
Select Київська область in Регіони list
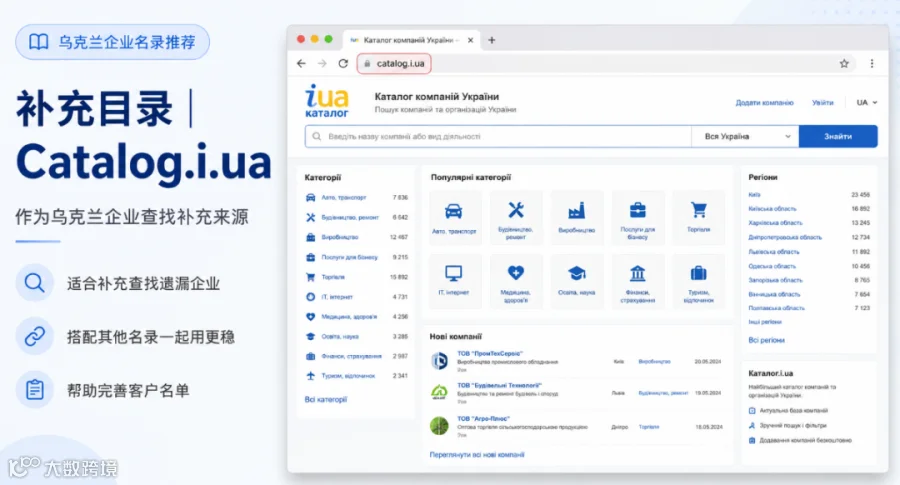point(772,209)
